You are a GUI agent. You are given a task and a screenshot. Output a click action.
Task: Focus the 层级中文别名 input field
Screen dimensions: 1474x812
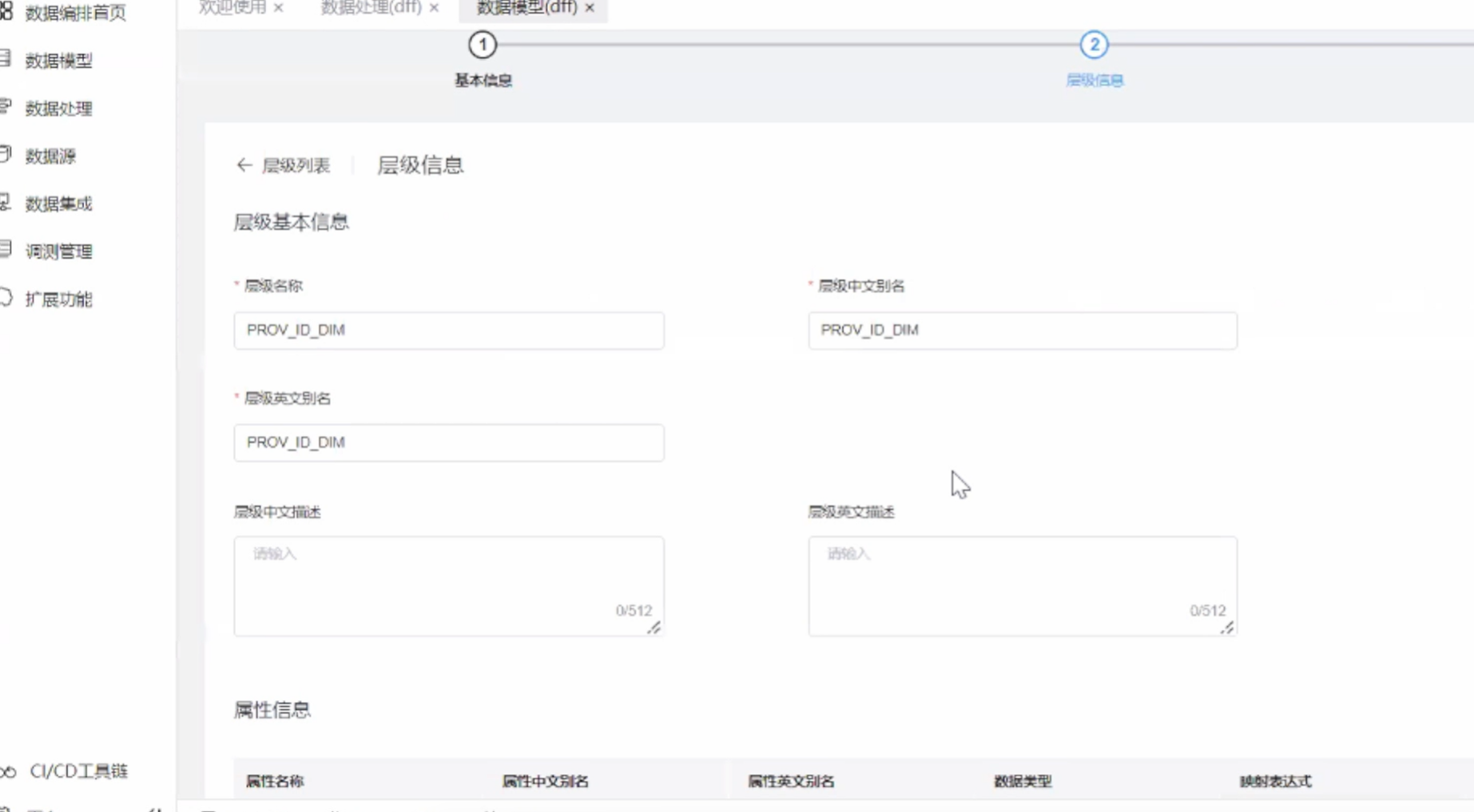pyautogui.click(x=1023, y=331)
